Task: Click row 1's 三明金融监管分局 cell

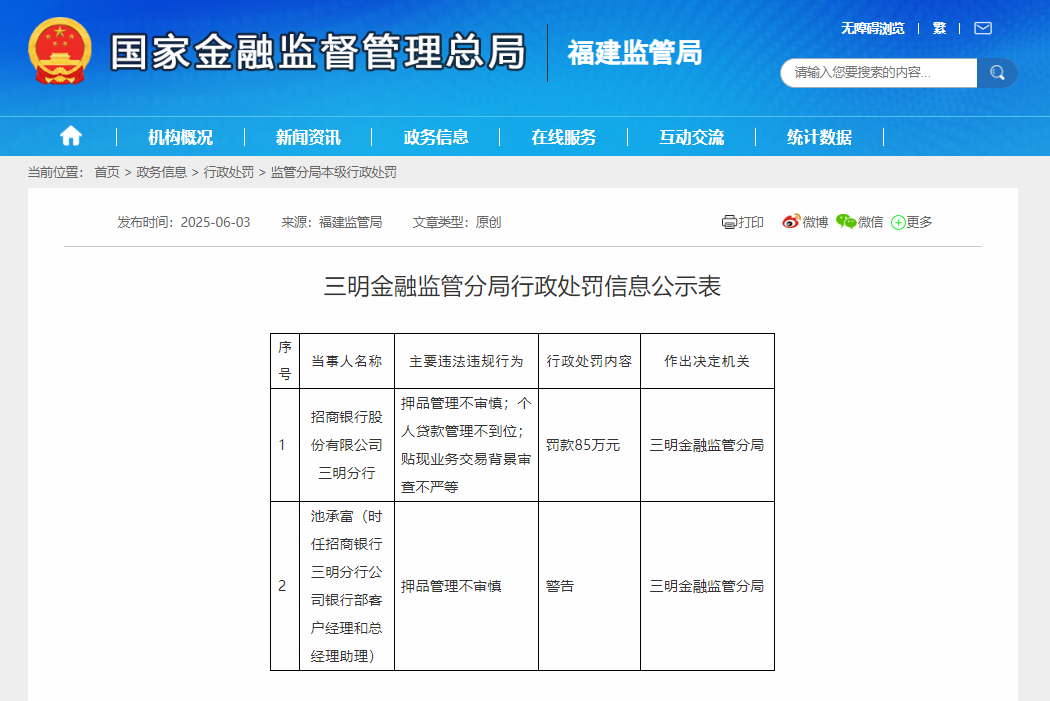Action: [x=707, y=445]
